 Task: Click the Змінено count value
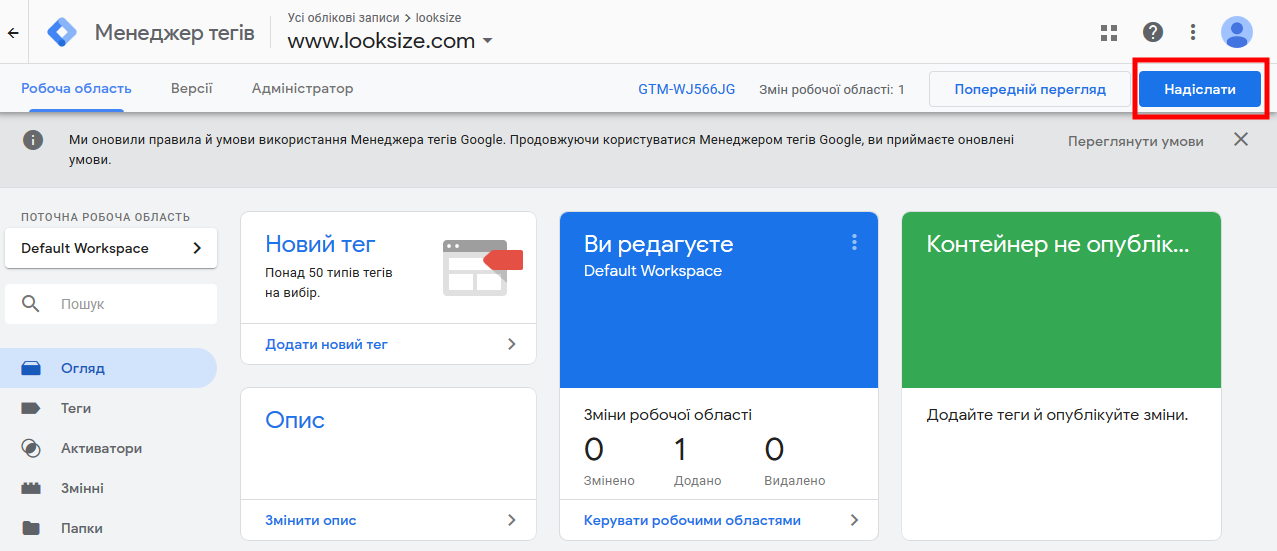point(594,449)
